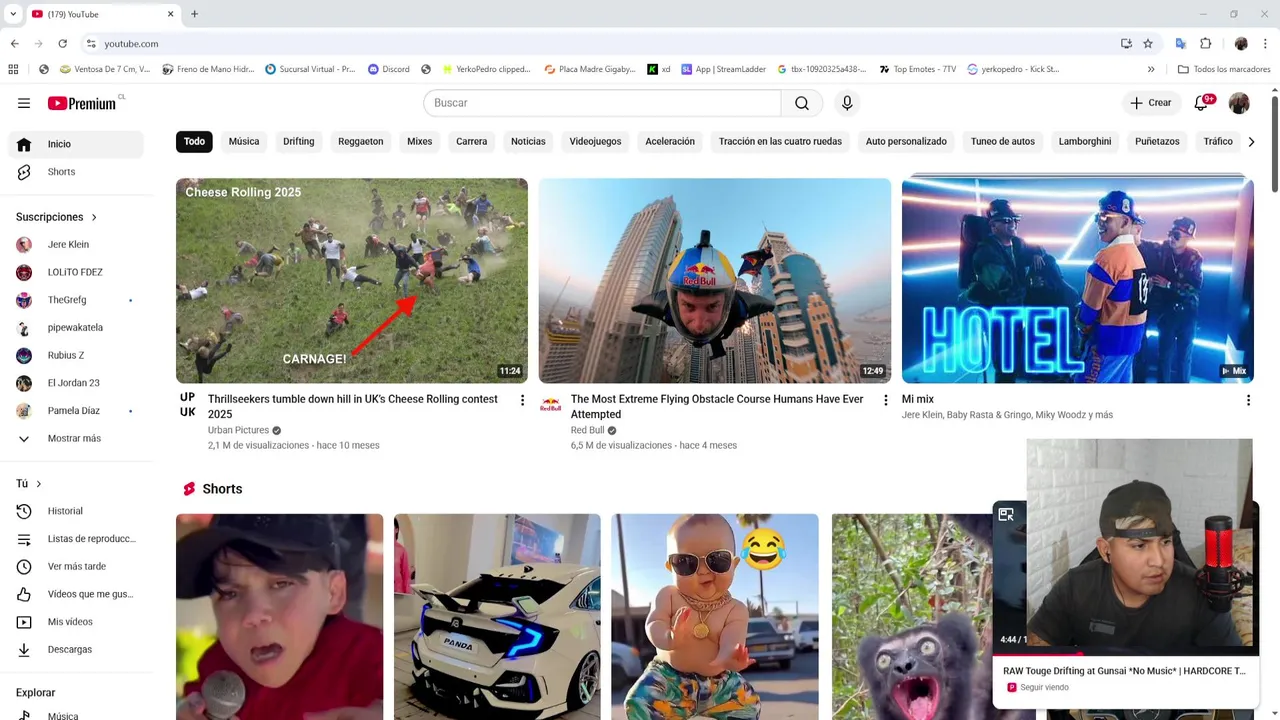Click the search magnifier button
The height and width of the screenshot is (720, 1280).
point(802,103)
